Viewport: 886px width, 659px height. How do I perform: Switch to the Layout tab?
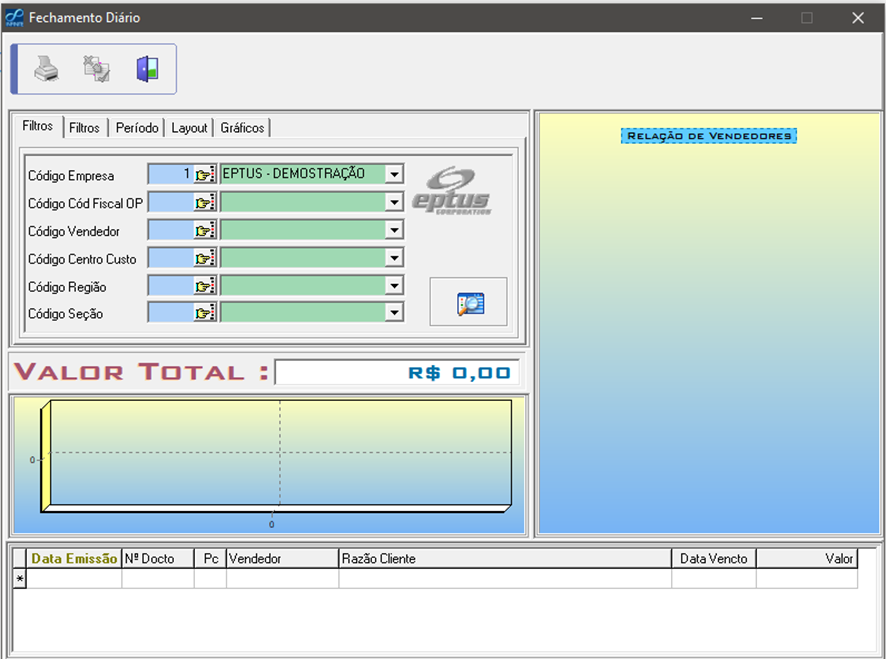189,128
